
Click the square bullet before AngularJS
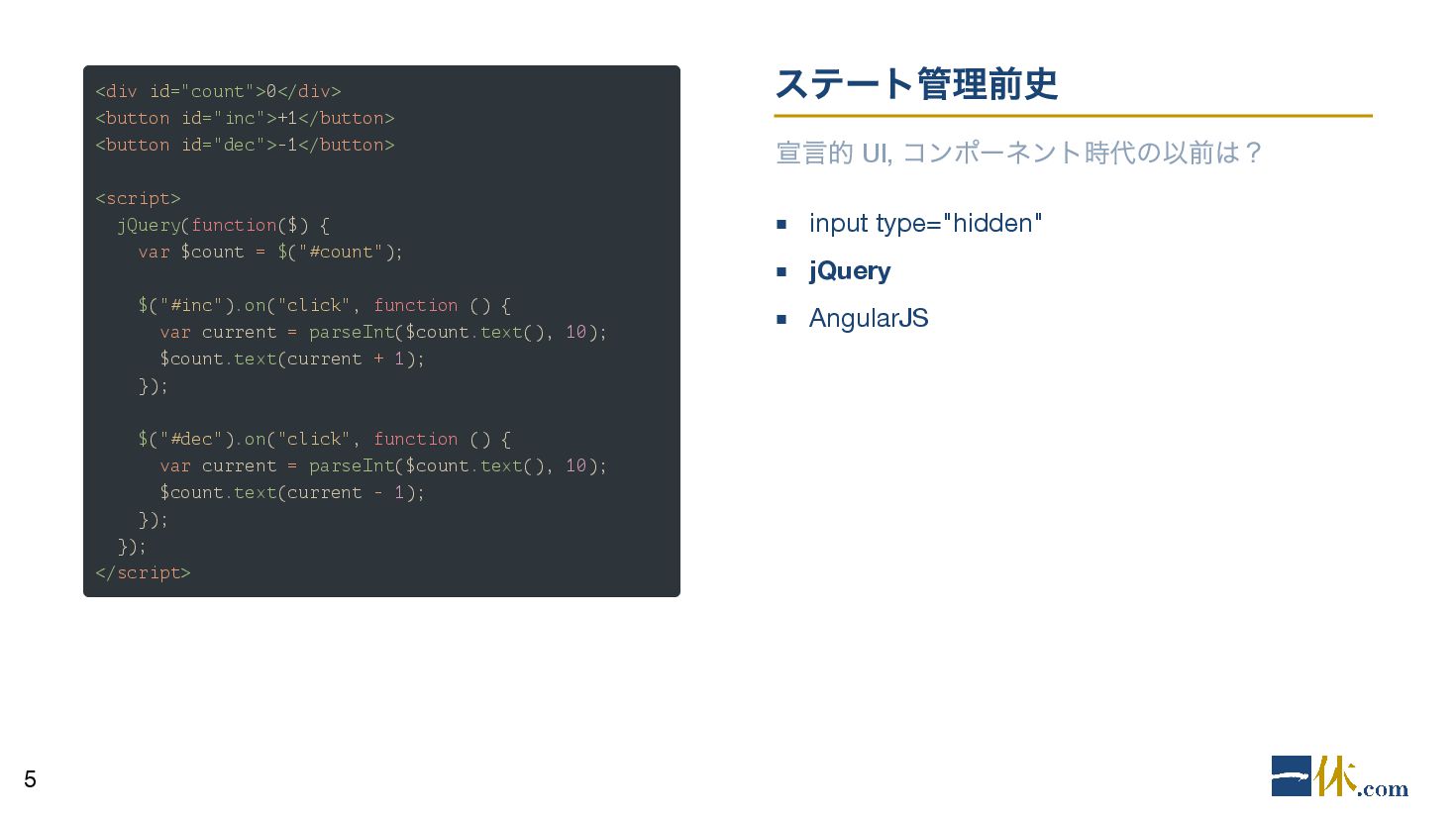(x=781, y=319)
